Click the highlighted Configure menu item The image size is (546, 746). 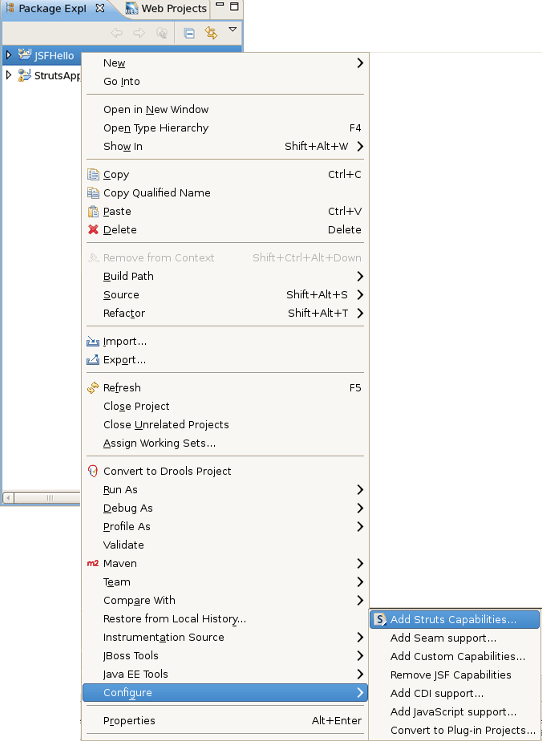coord(225,693)
